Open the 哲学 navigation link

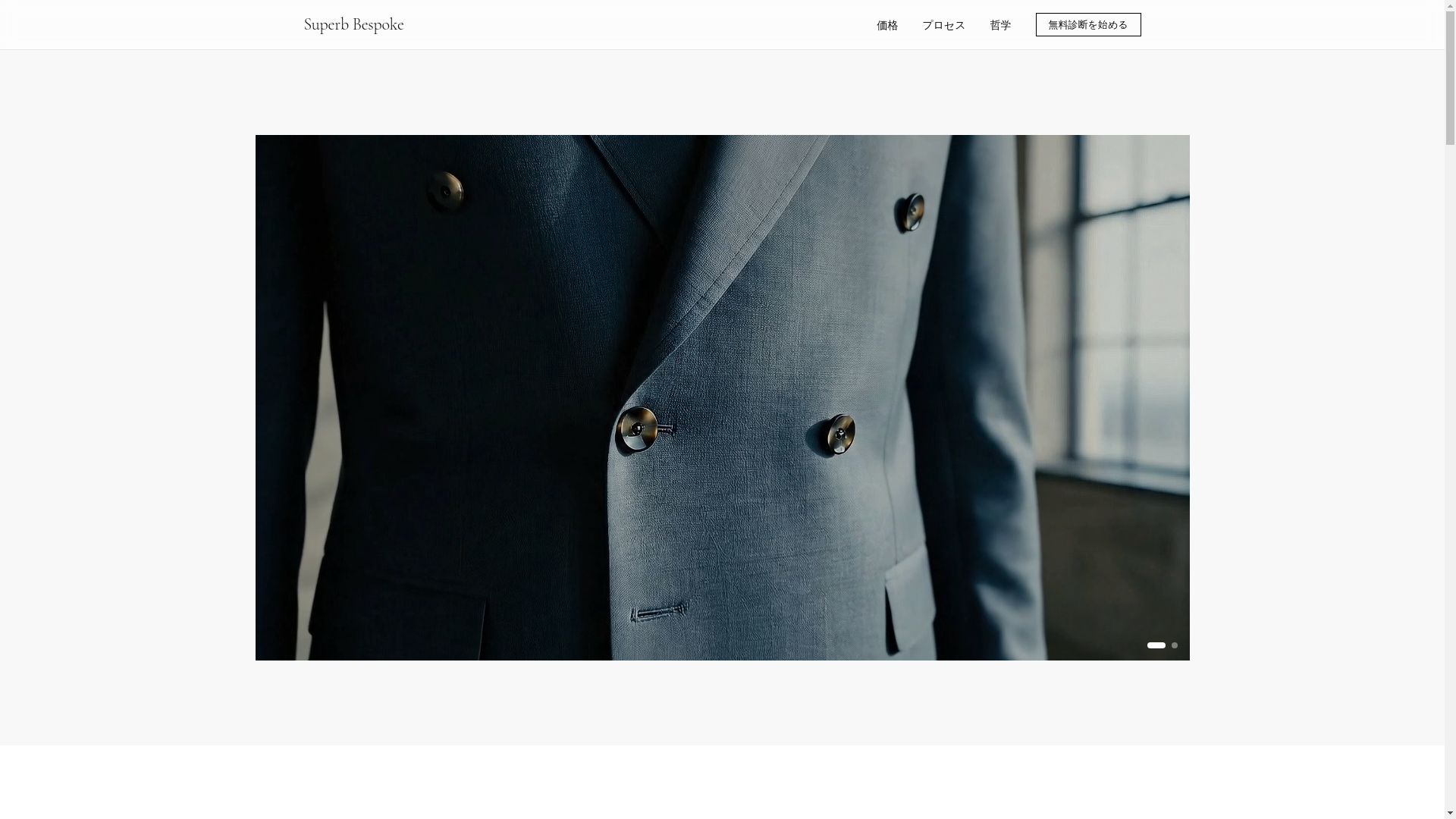pyautogui.click(x=999, y=25)
